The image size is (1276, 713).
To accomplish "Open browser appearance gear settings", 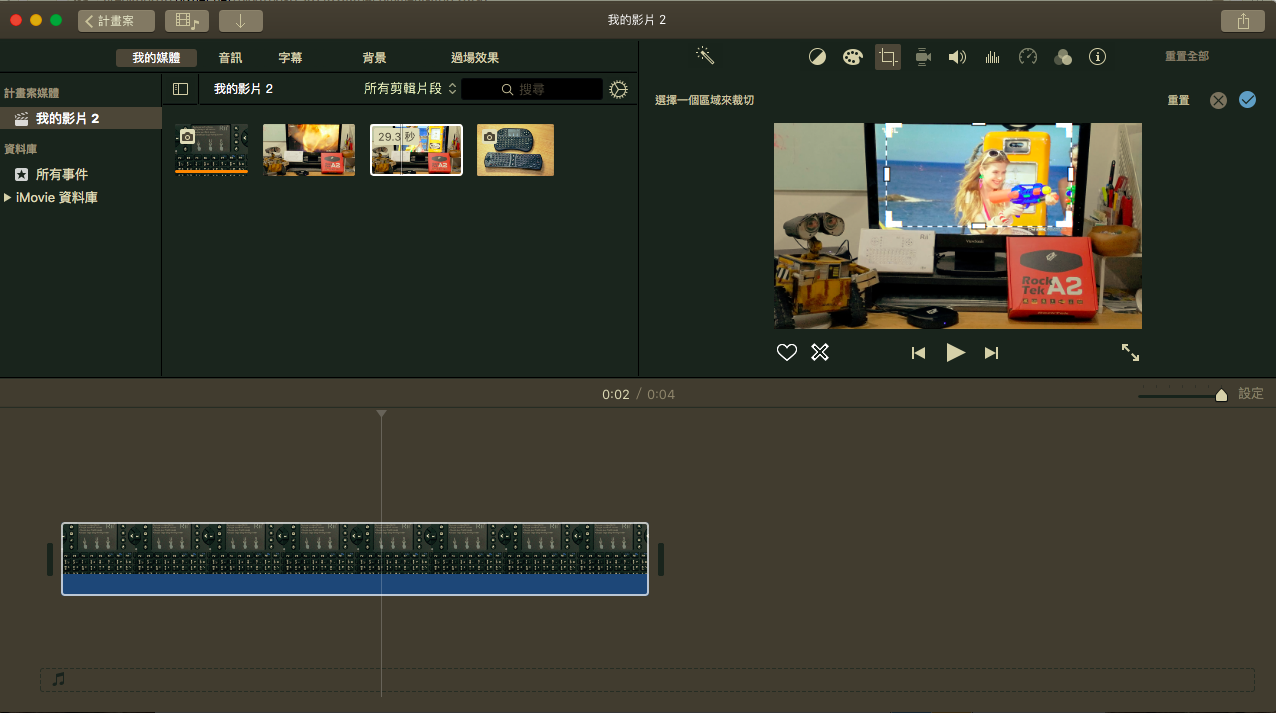I will tap(618, 89).
